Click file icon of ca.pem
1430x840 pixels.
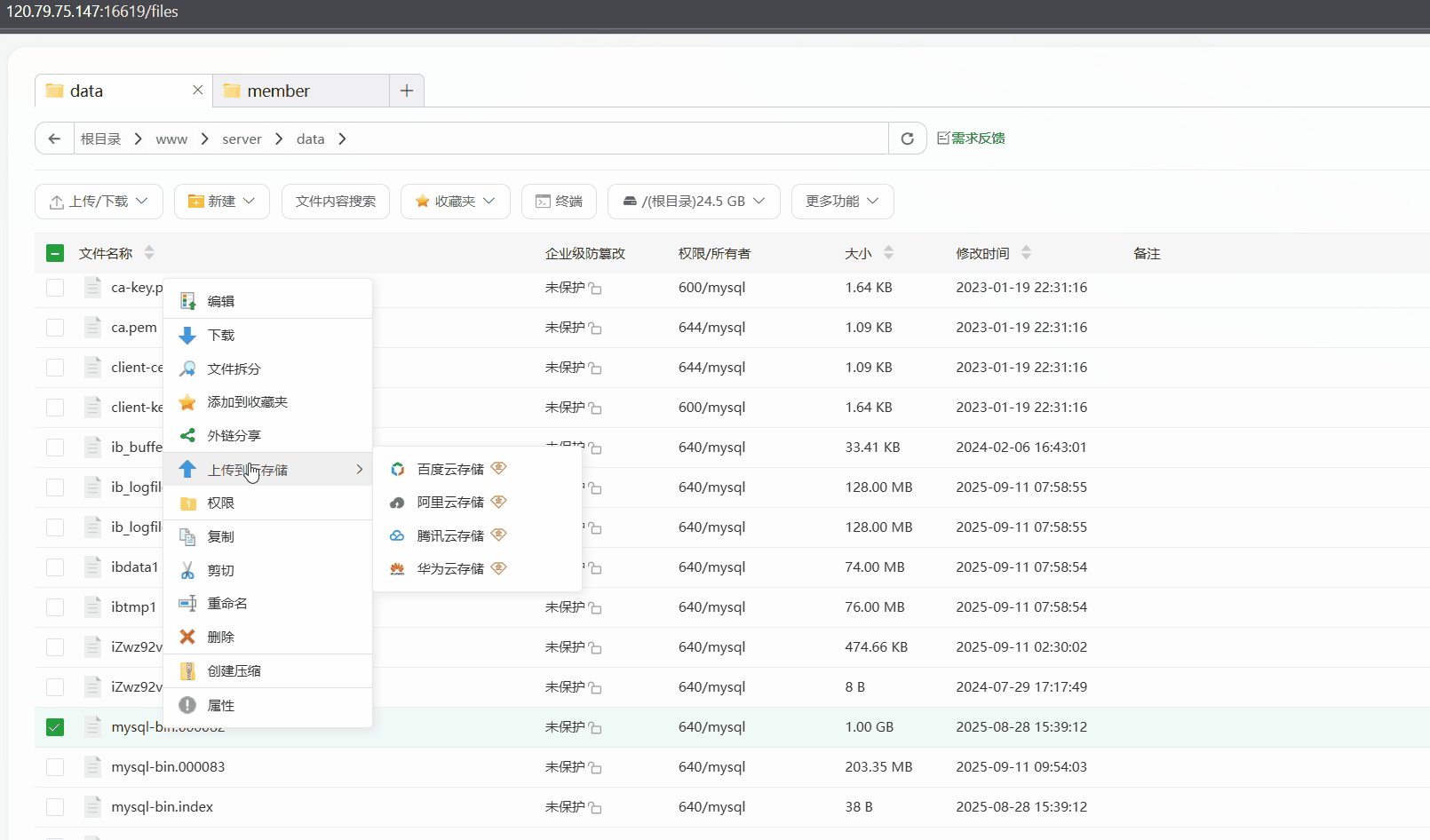92,327
